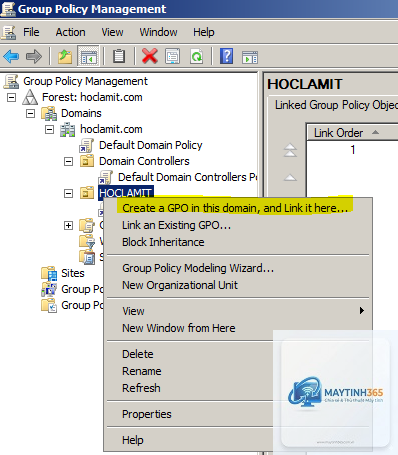The height and width of the screenshot is (455, 398).
Task: Collapse the HOCLAMIT OU node
Action: click(x=68, y=193)
